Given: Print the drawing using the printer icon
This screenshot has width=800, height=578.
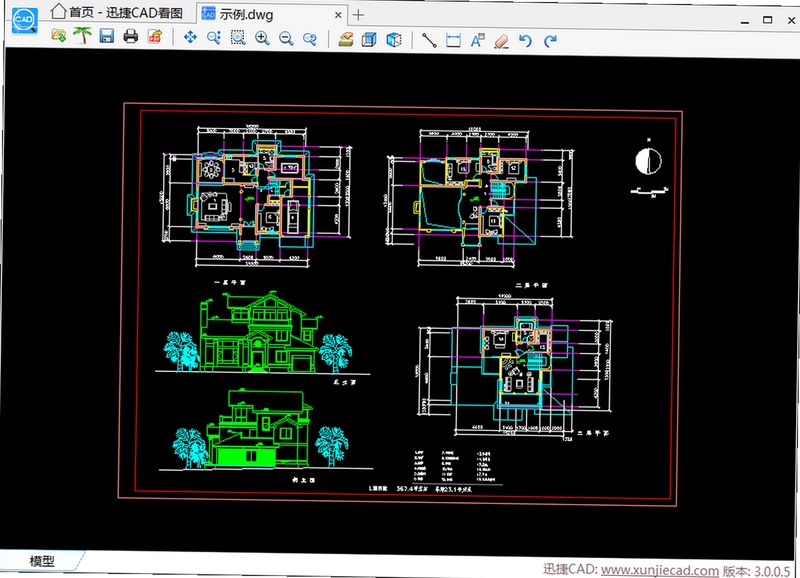Looking at the screenshot, I should 131,36.
